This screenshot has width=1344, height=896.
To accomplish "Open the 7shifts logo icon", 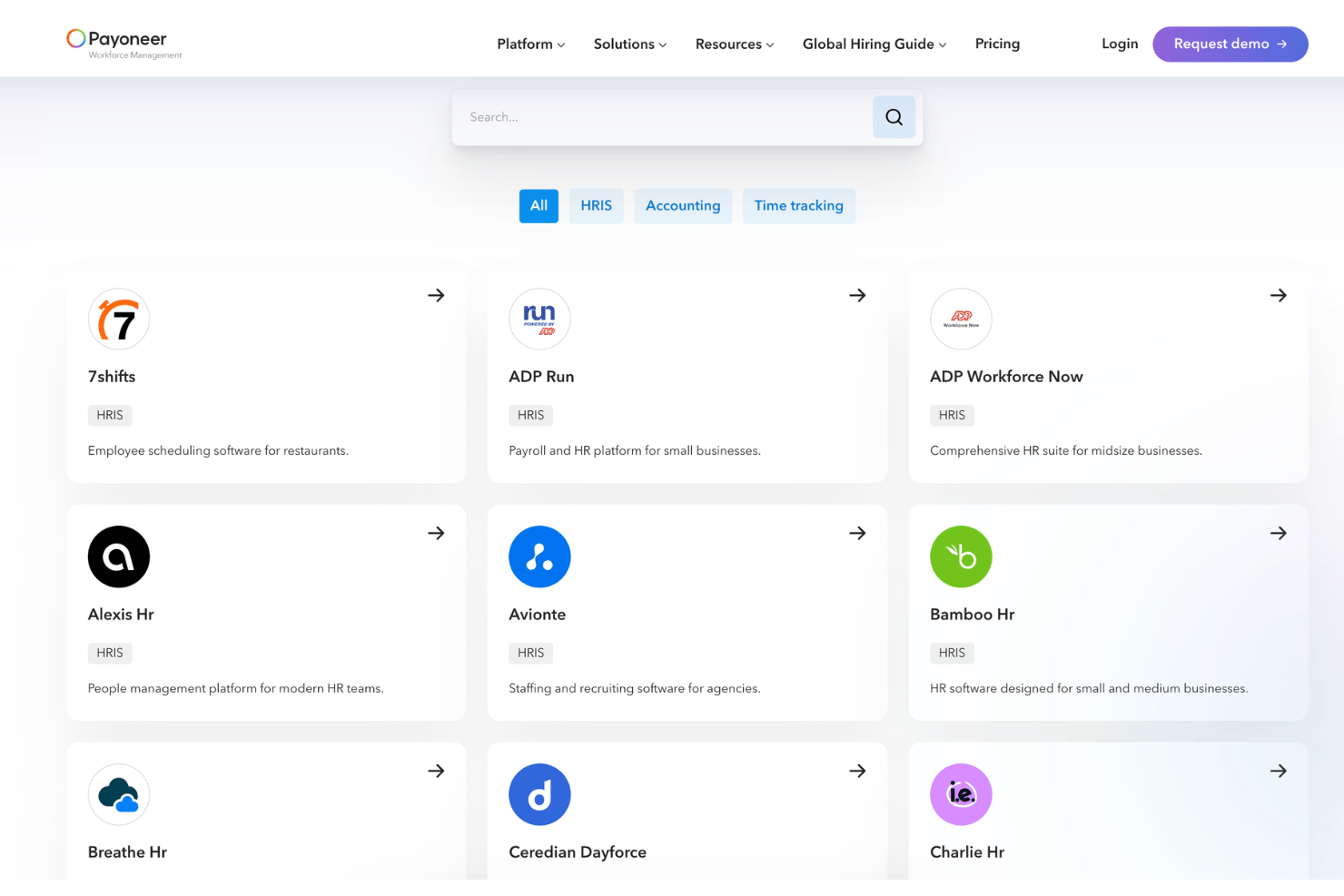I will pyautogui.click(x=119, y=319).
